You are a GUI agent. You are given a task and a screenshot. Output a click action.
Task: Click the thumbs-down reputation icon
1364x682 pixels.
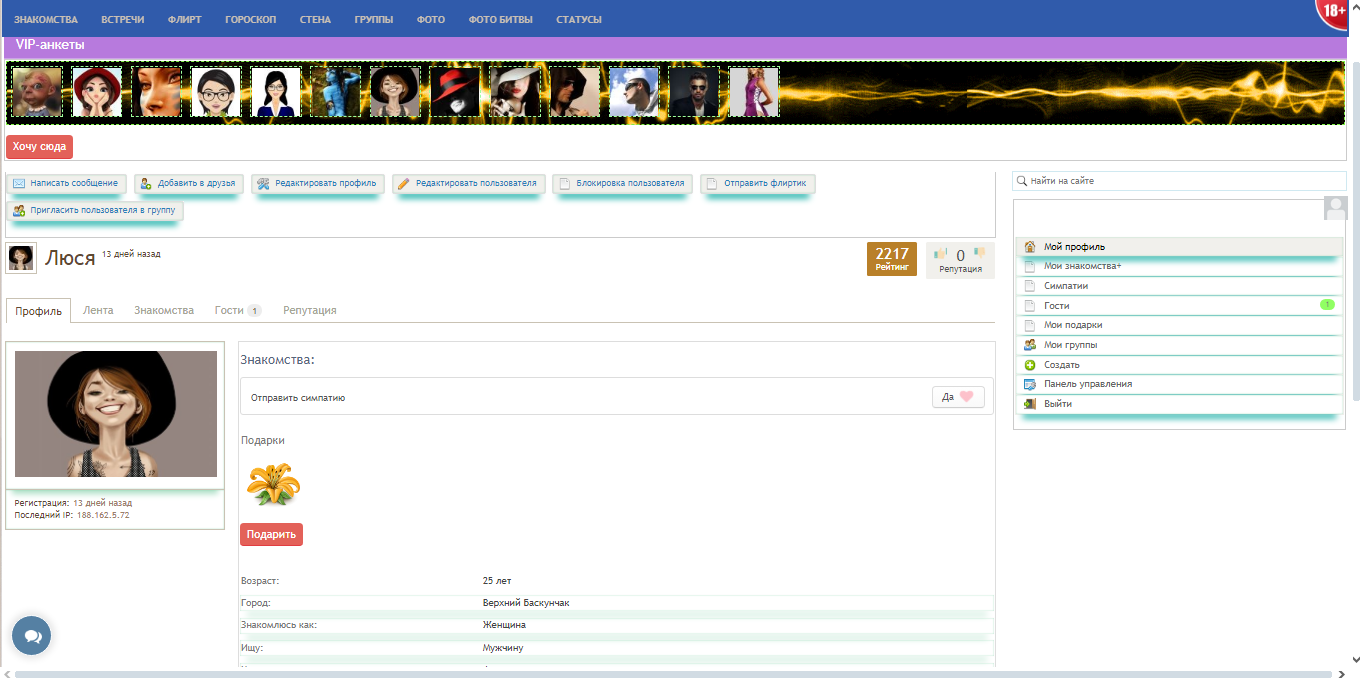point(980,253)
